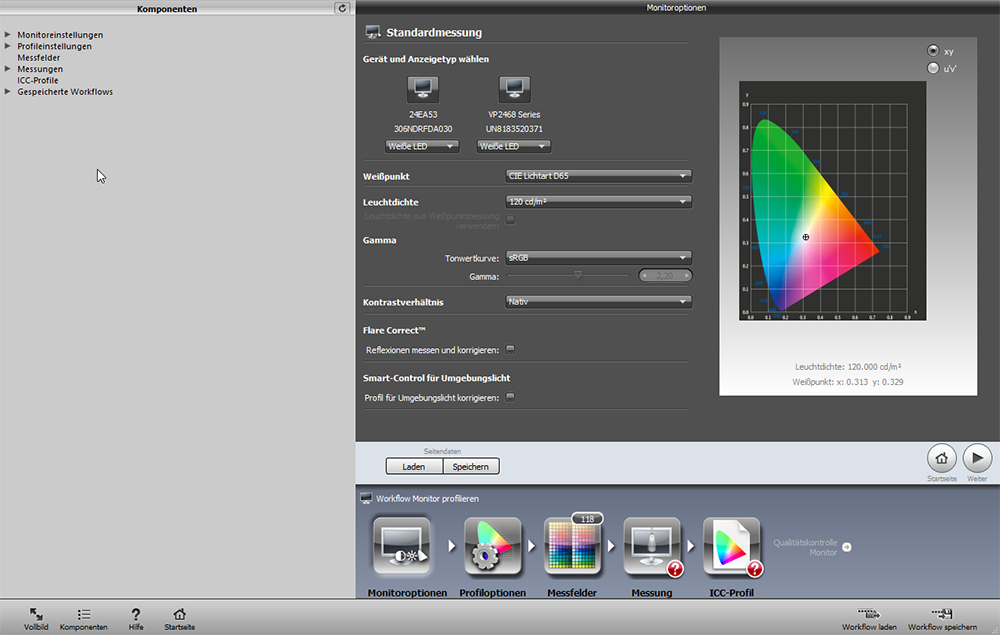The height and width of the screenshot is (635, 1000).
Task: Click the Monitoroptionen workflow step icon
Action: point(401,547)
